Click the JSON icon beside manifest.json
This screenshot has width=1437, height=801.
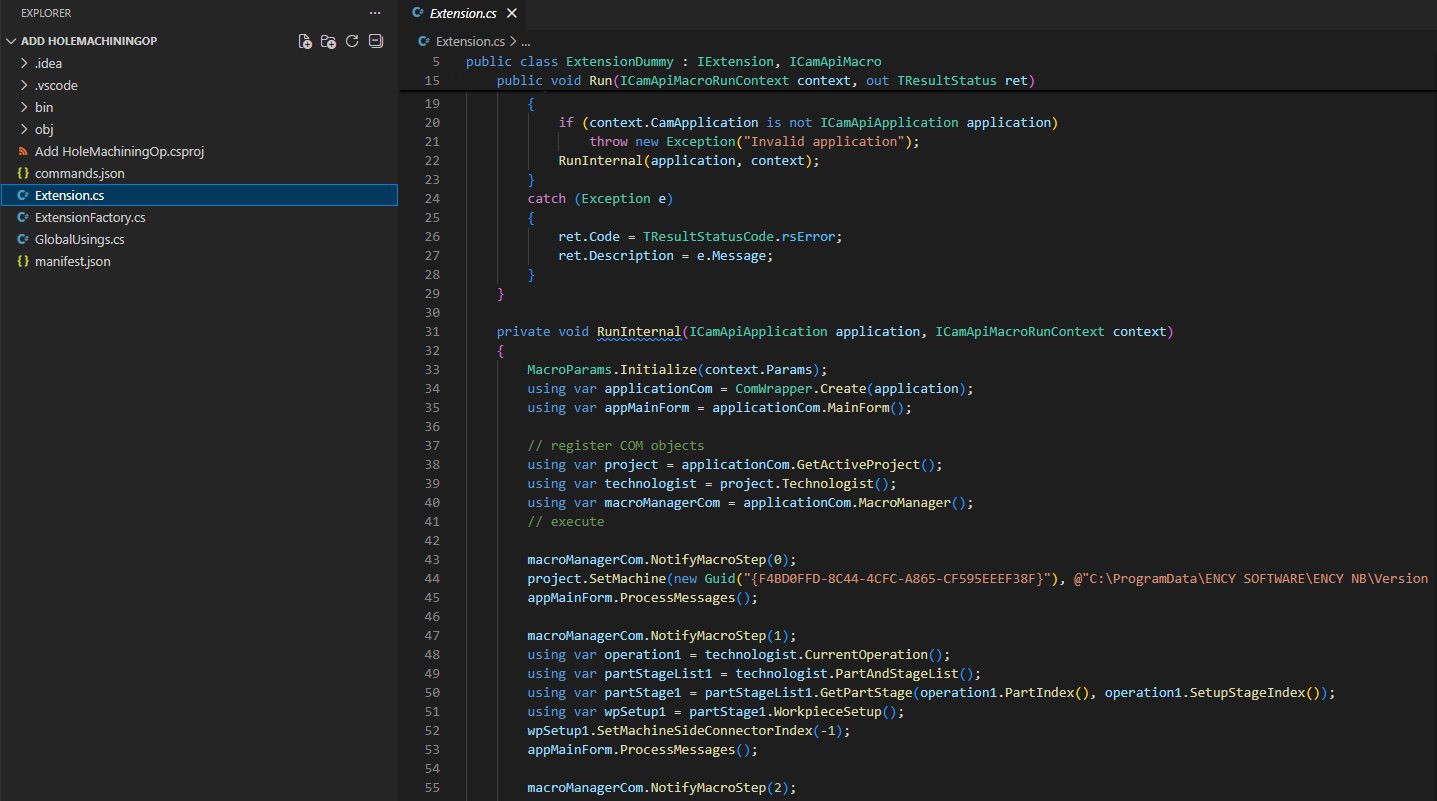coord(23,261)
